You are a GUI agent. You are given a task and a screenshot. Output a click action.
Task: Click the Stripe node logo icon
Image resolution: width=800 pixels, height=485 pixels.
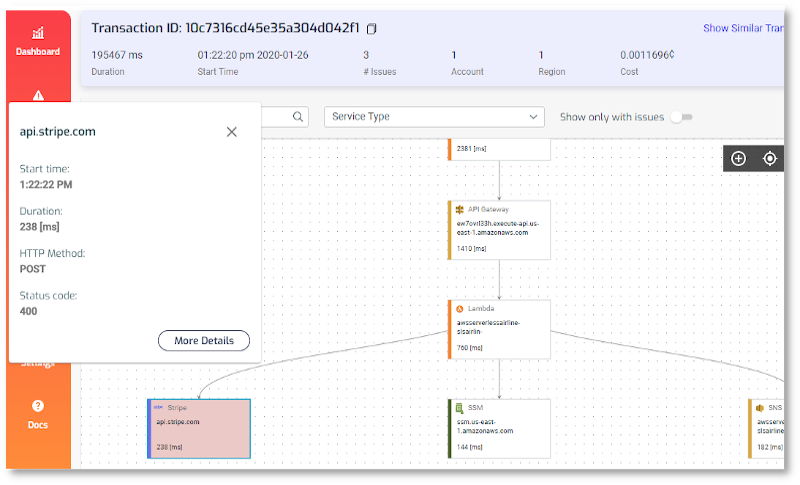click(158, 407)
